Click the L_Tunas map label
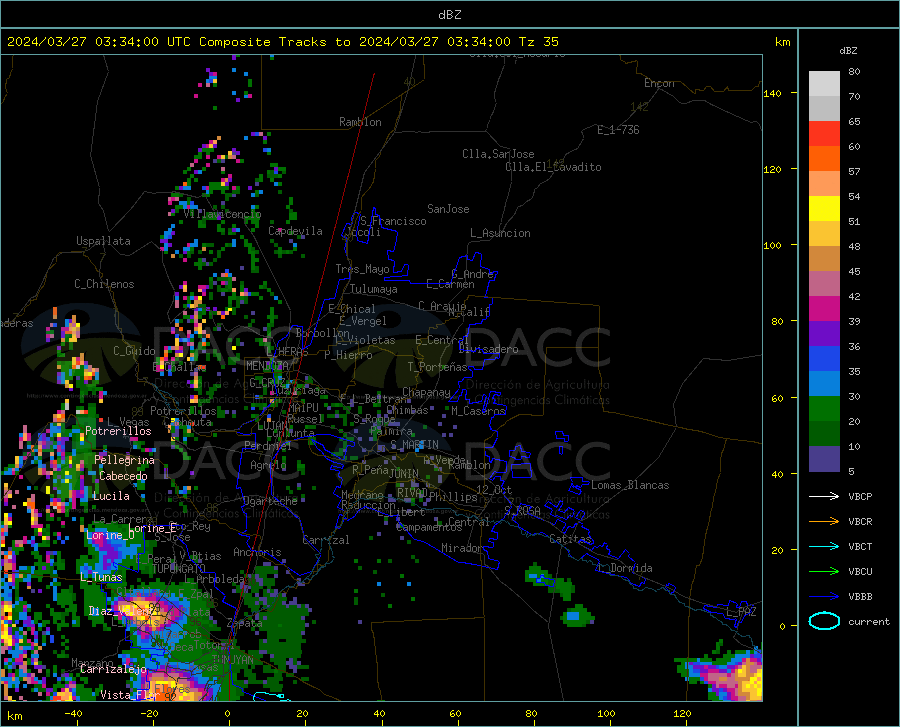The height and width of the screenshot is (727, 900). 101,577
